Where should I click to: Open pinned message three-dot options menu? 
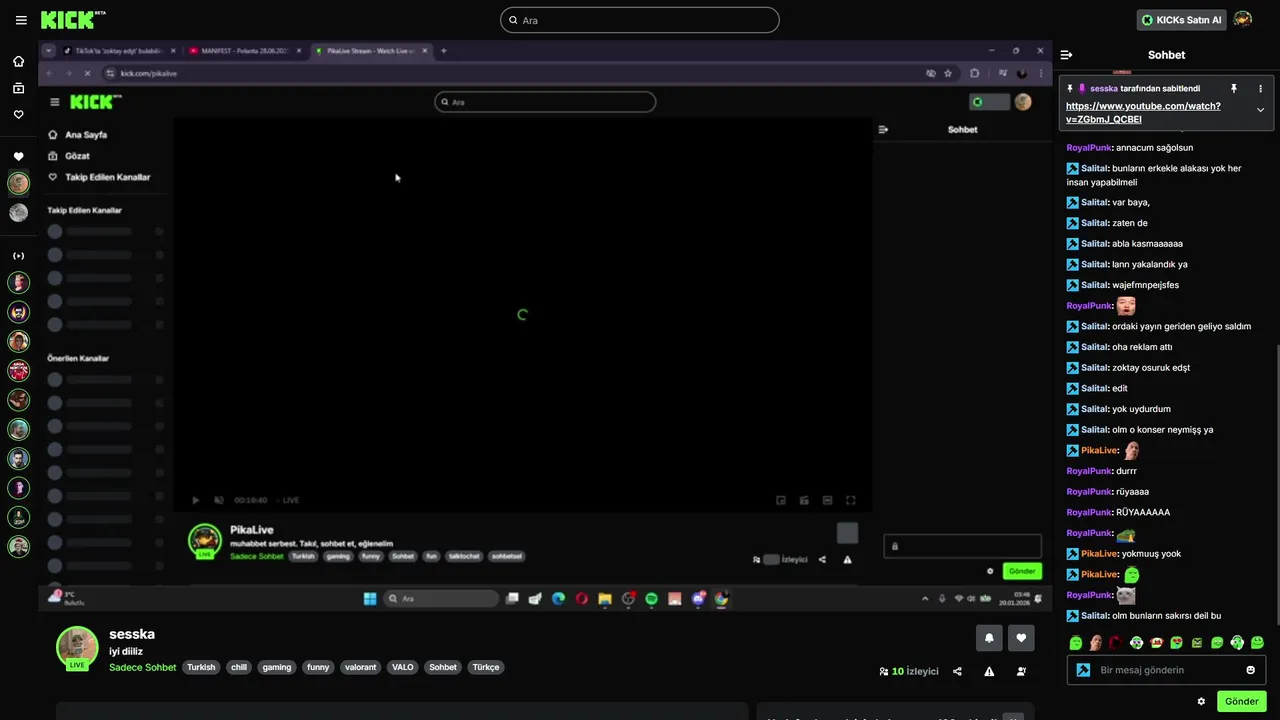pos(1260,89)
